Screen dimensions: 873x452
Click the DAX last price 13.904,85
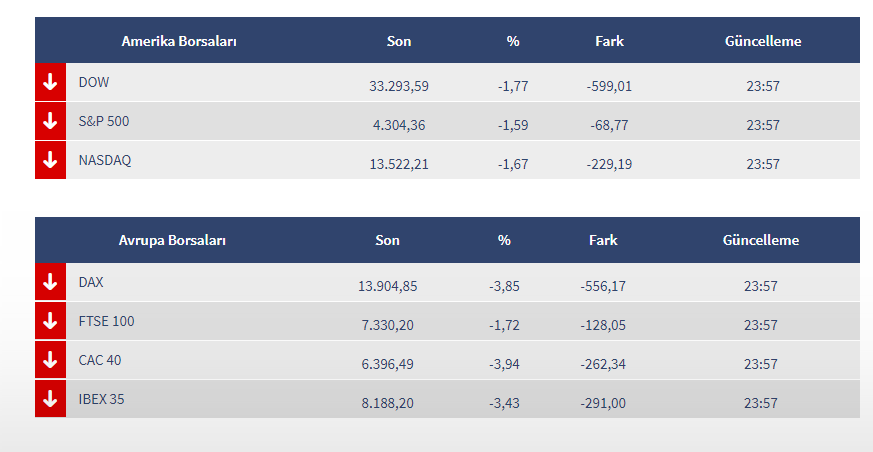[387, 286]
